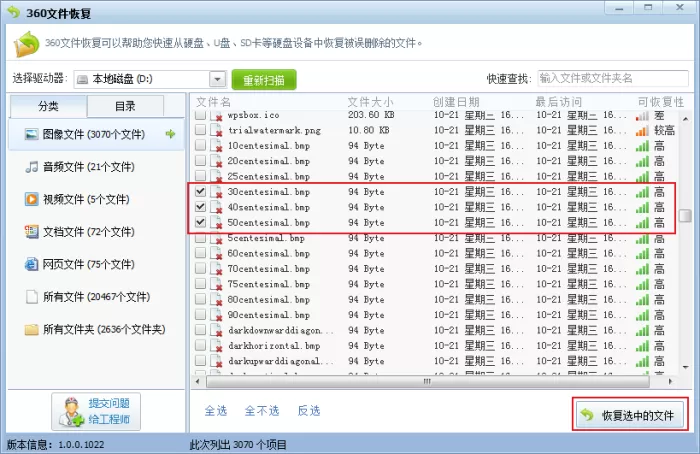The image size is (700, 454).
Task: Click the quick search input field
Action: click(x=613, y=79)
